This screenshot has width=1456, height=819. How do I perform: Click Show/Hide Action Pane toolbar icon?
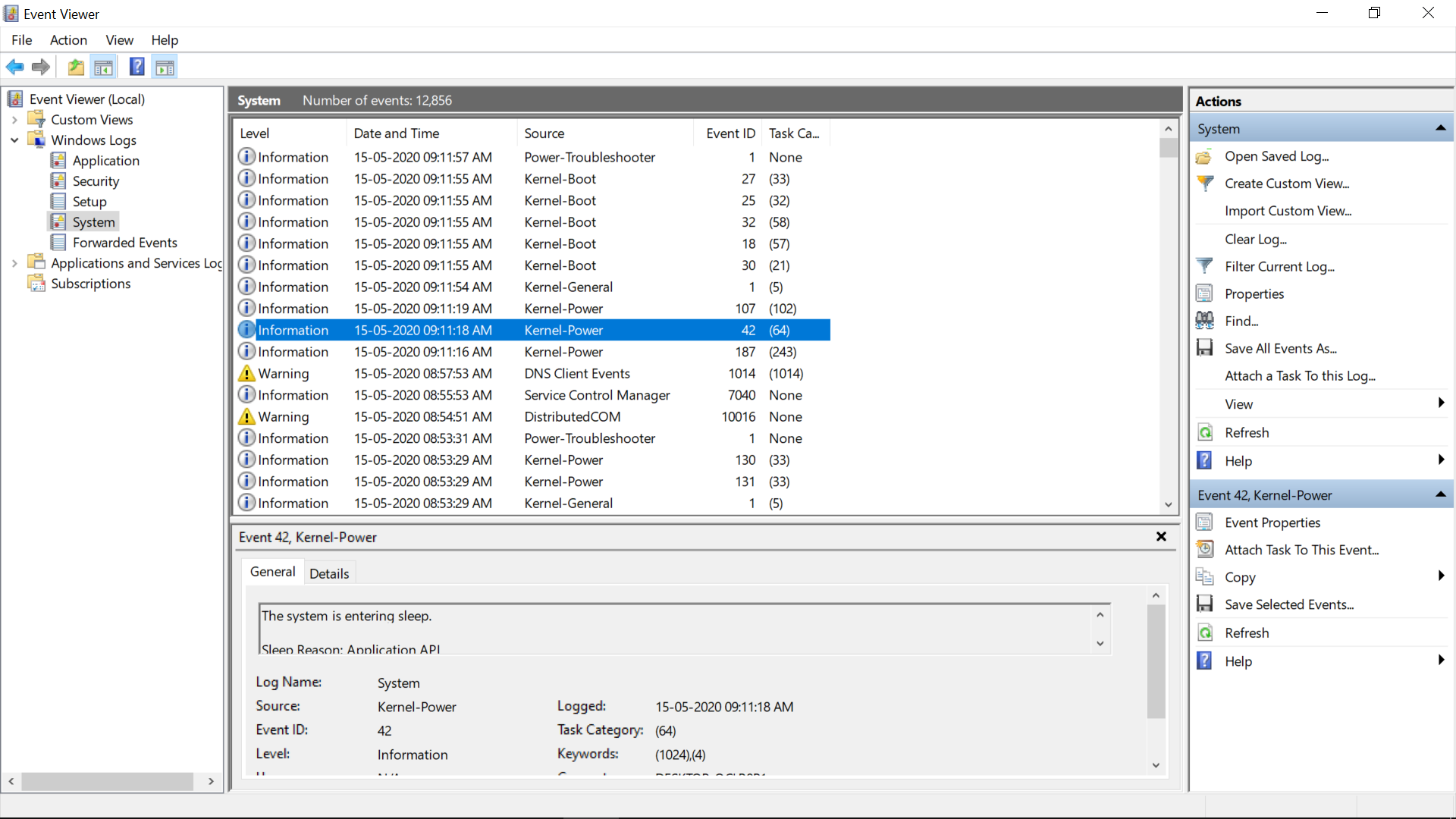point(165,67)
